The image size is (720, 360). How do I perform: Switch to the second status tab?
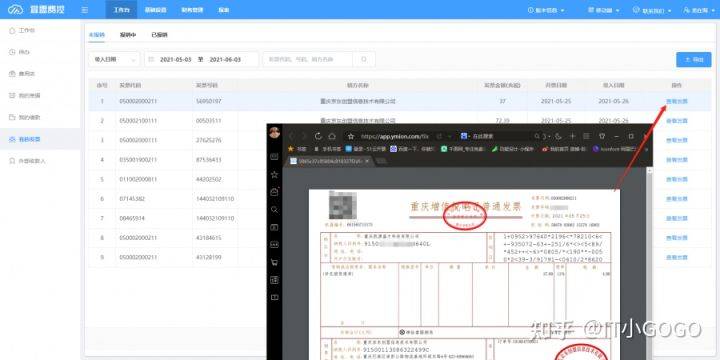click(x=128, y=35)
